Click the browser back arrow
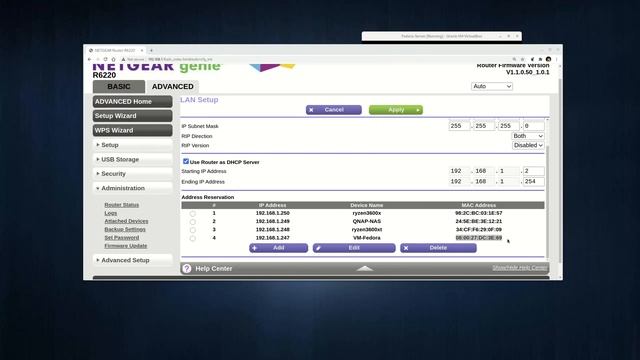This screenshot has width=640, height=360. [x=90, y=59]
